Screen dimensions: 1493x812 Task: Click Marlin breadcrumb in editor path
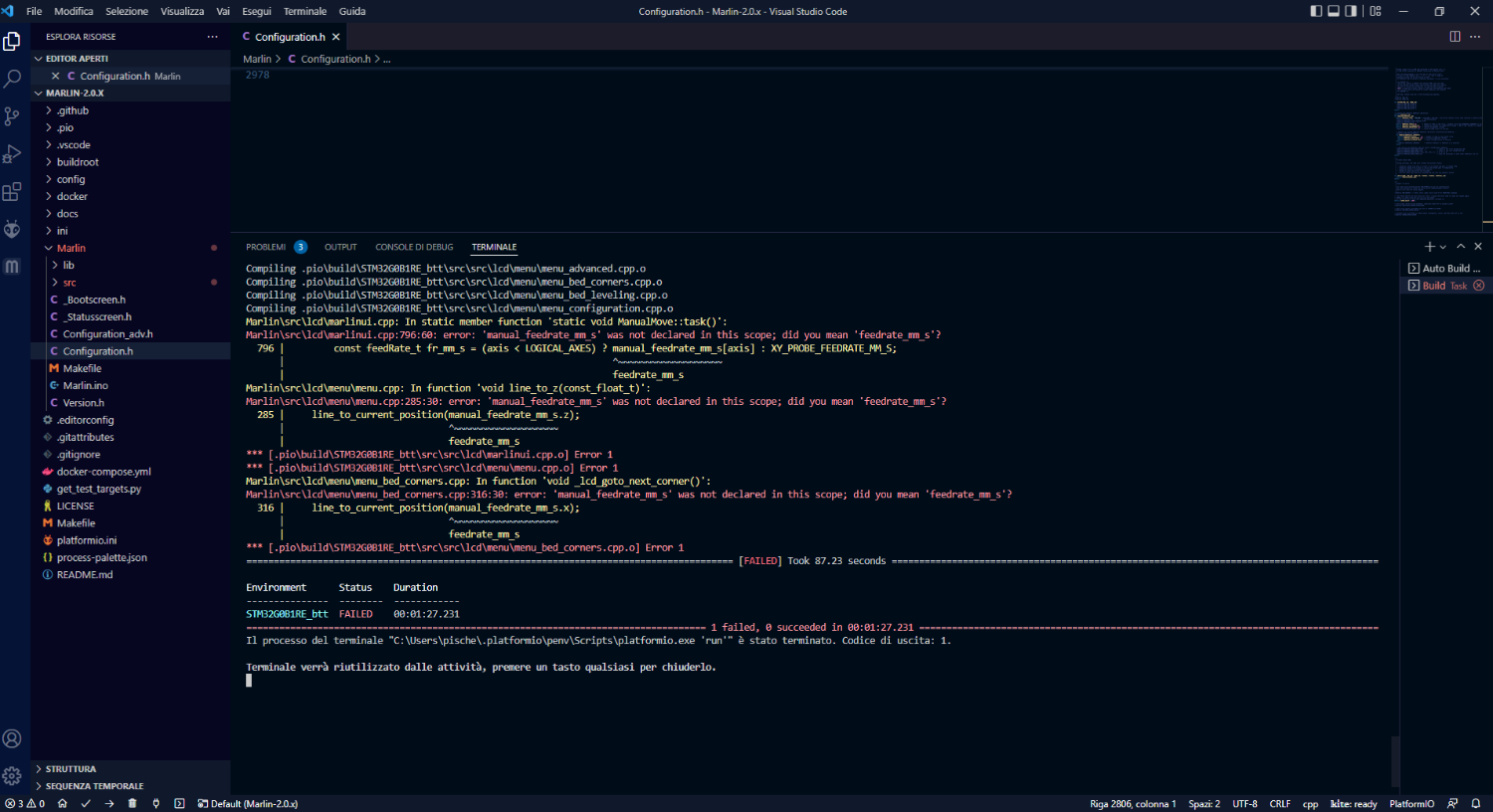click(x=257, y=59)
